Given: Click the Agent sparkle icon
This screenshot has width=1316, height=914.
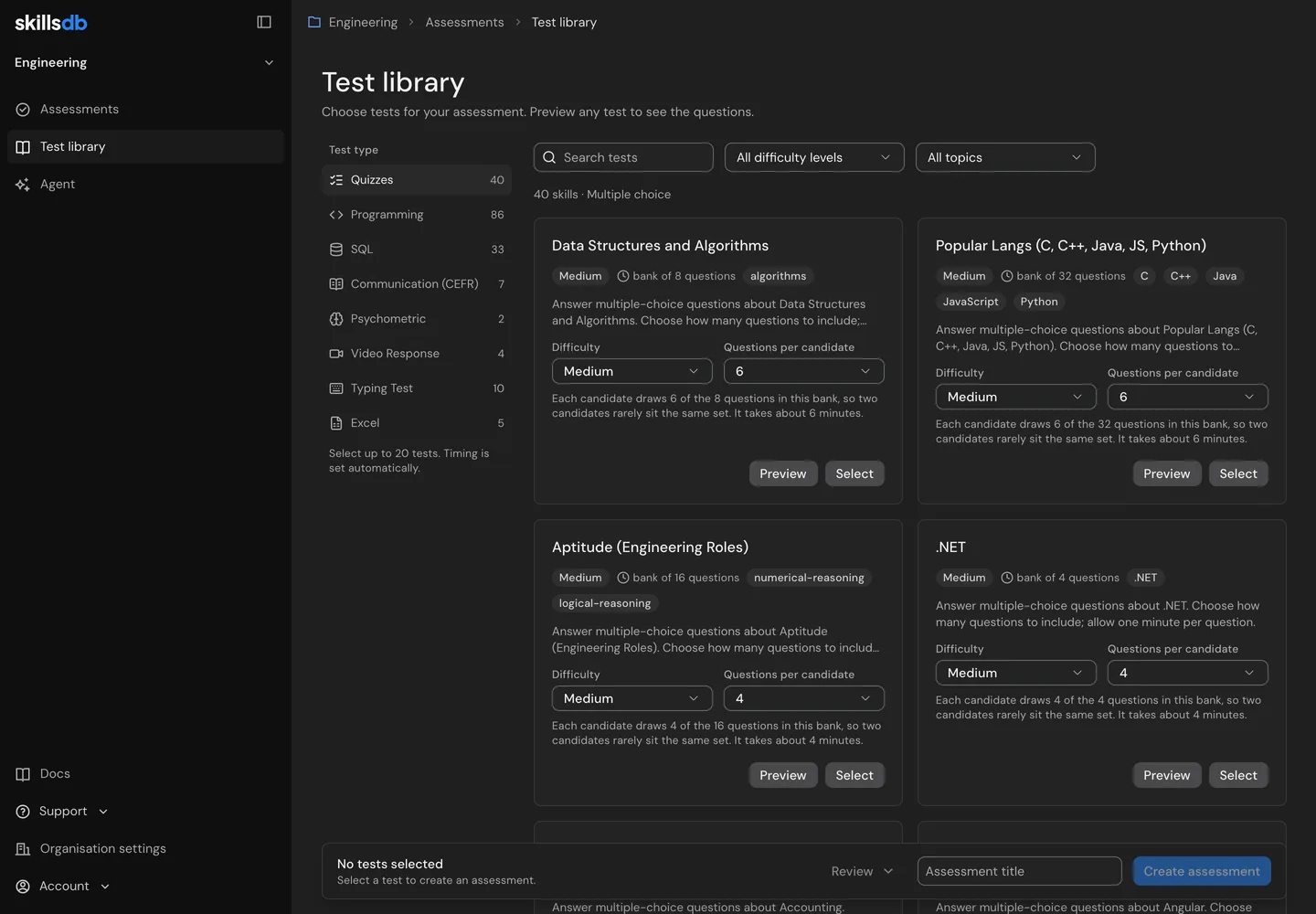Looking at the screenshot, I should (x=23, y=185).
